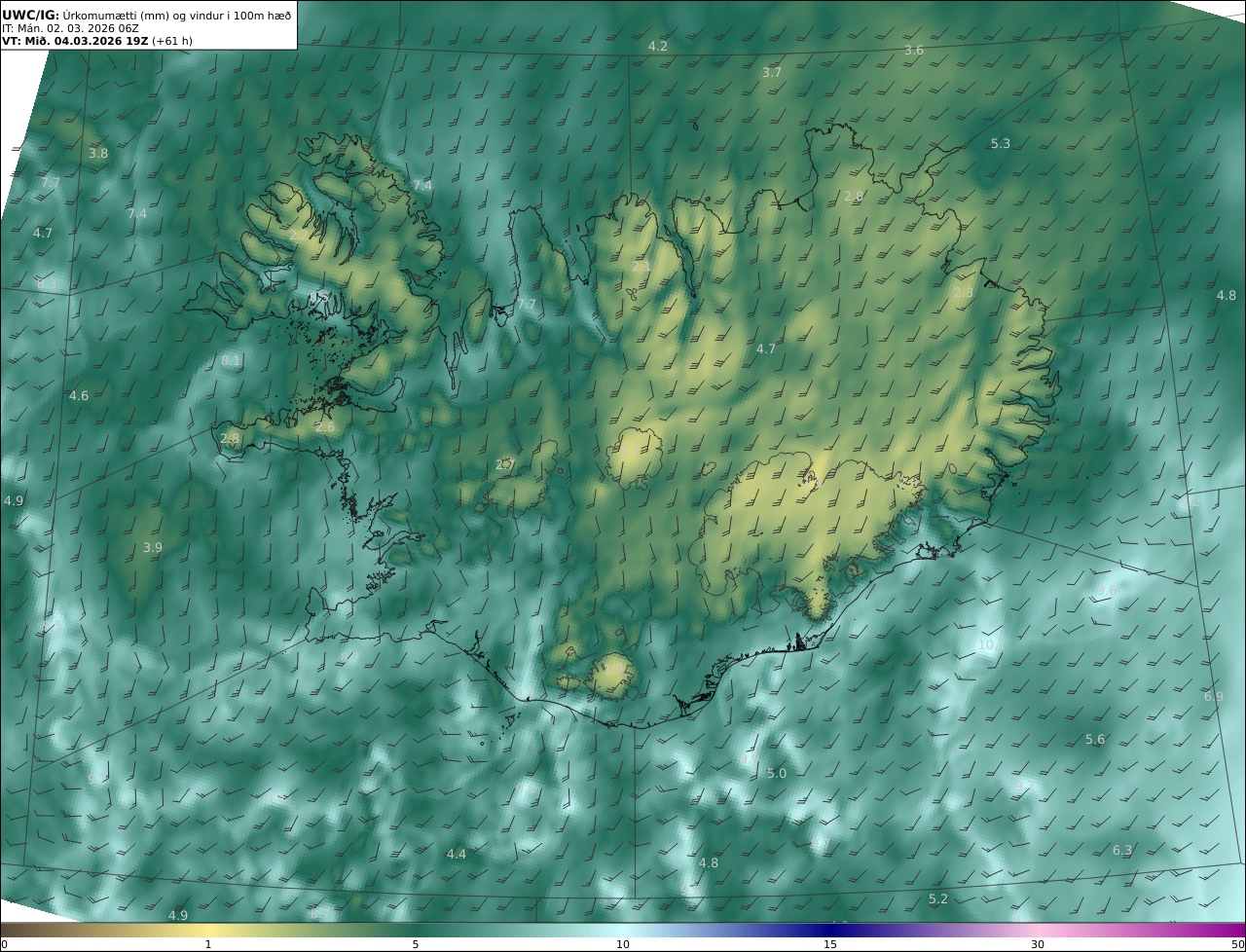The width and height of the screenshot is (1246, 952).
Task: Click the 0 tick on the color scale
Action: [x=4, y=944]
